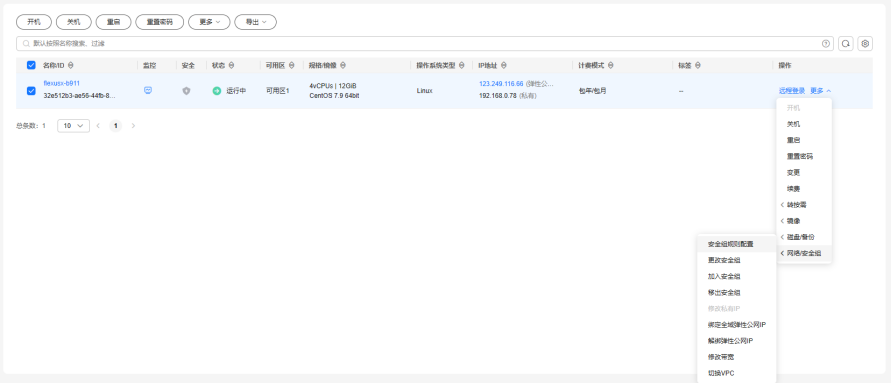The width and height of the screenshot is (891, 383).
Task: Select 安全组规则配置 from submenu
Action: [x=736, y=244]
